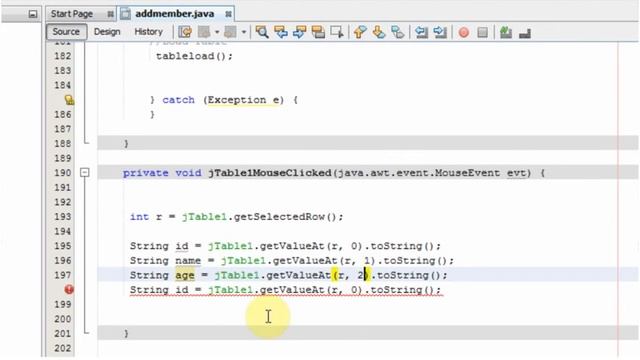Toggle Highlight Search toolbar icon
Screen dimensions: 640x360
click(318, 32)
